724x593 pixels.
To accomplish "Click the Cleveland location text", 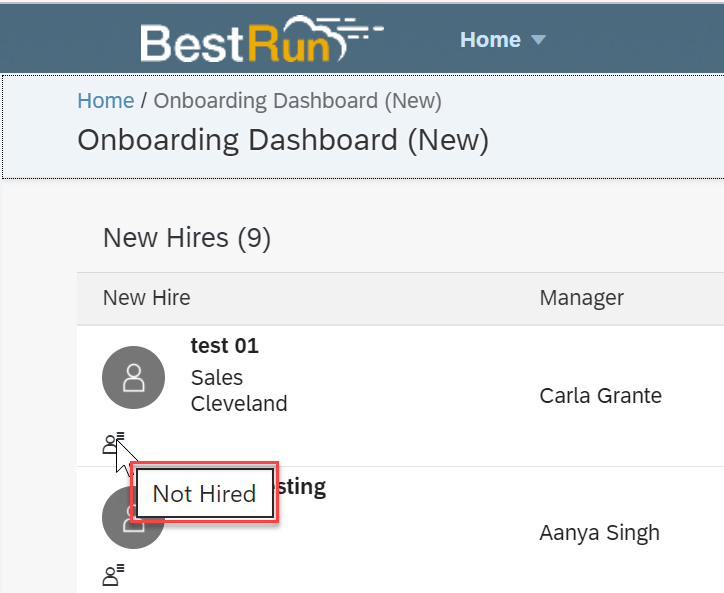I will click(239, 404).
